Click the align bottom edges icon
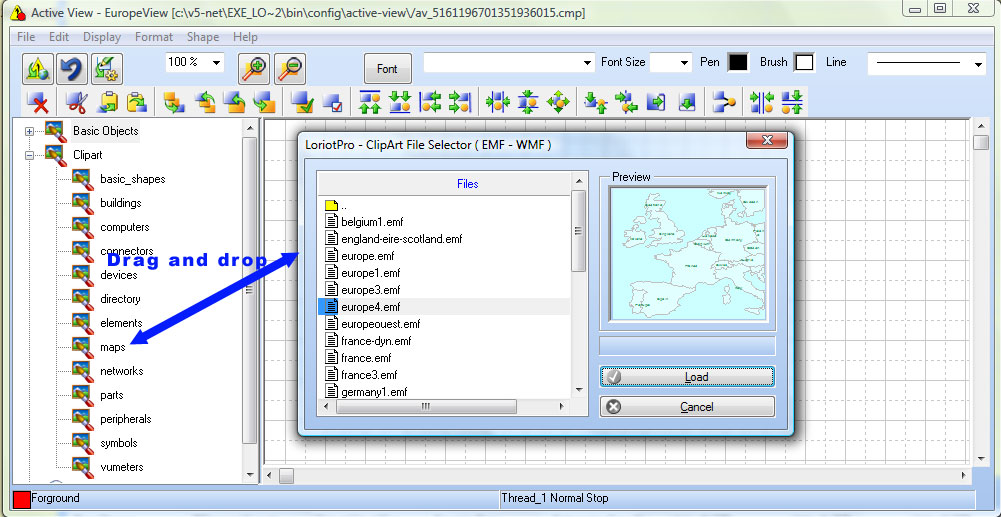 pos(401,102)
